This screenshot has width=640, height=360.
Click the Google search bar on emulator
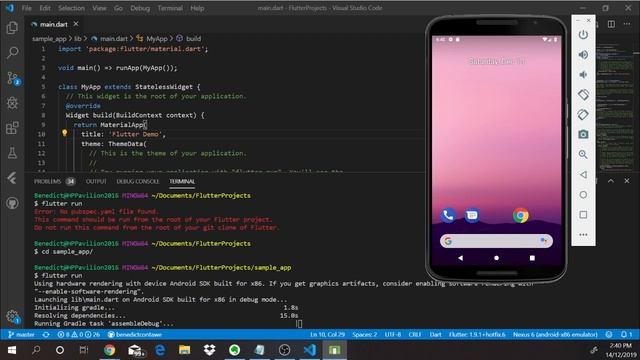496,241
